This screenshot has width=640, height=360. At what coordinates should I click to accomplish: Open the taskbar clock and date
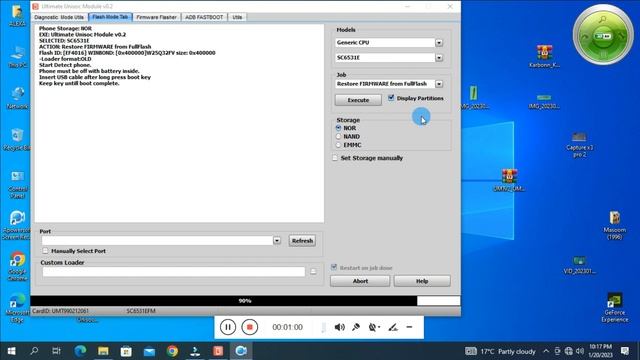click(x=600, y=351)
